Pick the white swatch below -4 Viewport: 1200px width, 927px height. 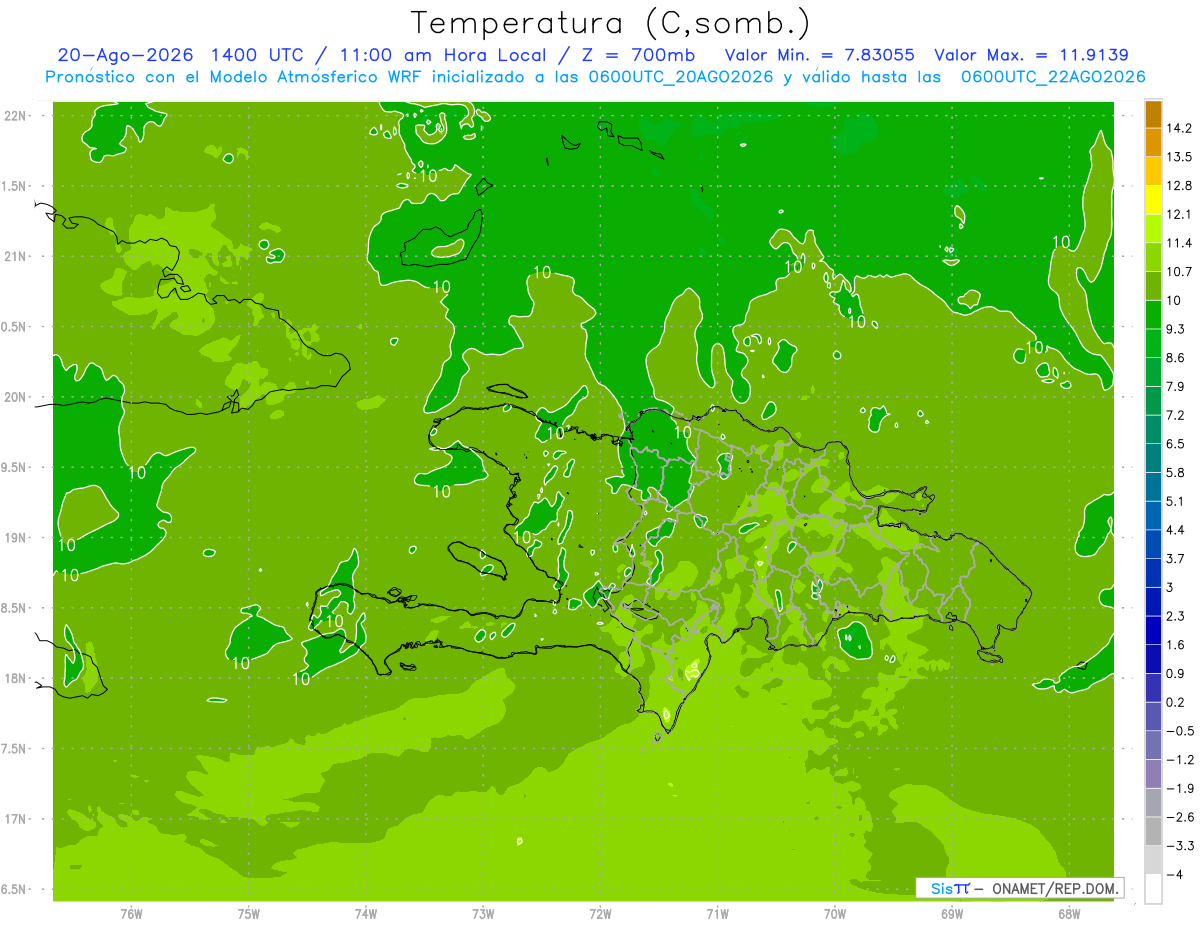point(1153,889)
